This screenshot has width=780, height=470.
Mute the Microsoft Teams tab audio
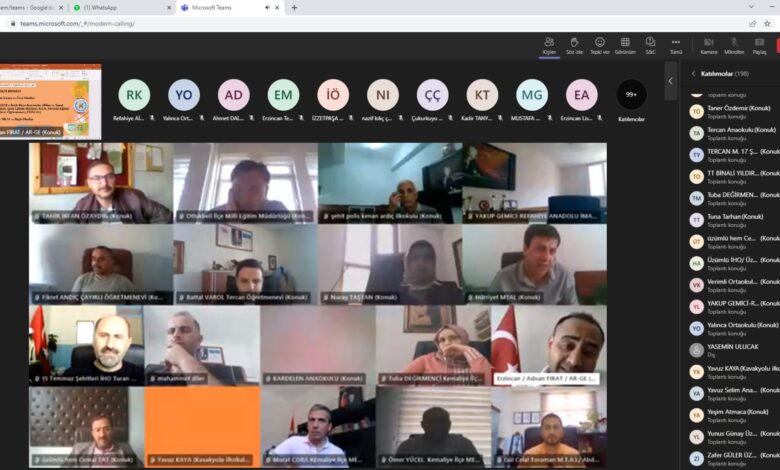pos(269,7)
